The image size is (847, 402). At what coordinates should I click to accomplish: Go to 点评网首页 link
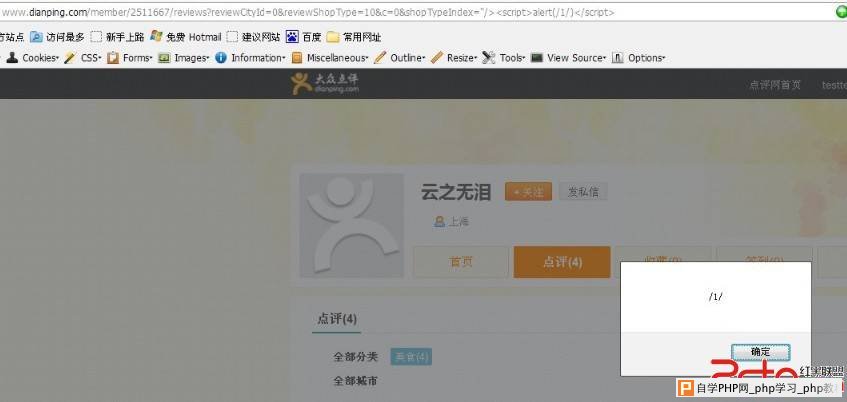775,85
